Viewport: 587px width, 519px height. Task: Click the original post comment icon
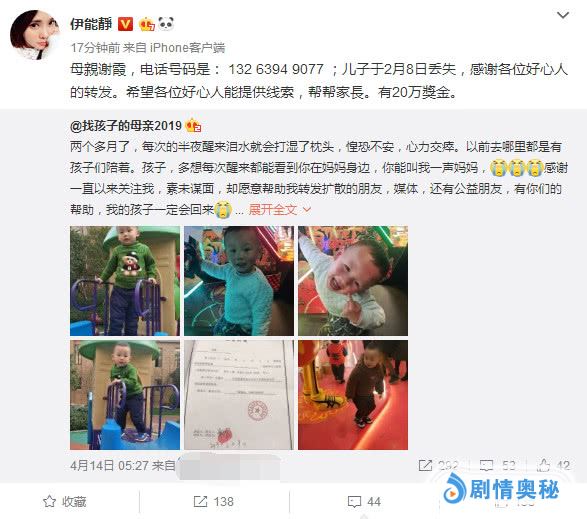[x=486, y=465]
